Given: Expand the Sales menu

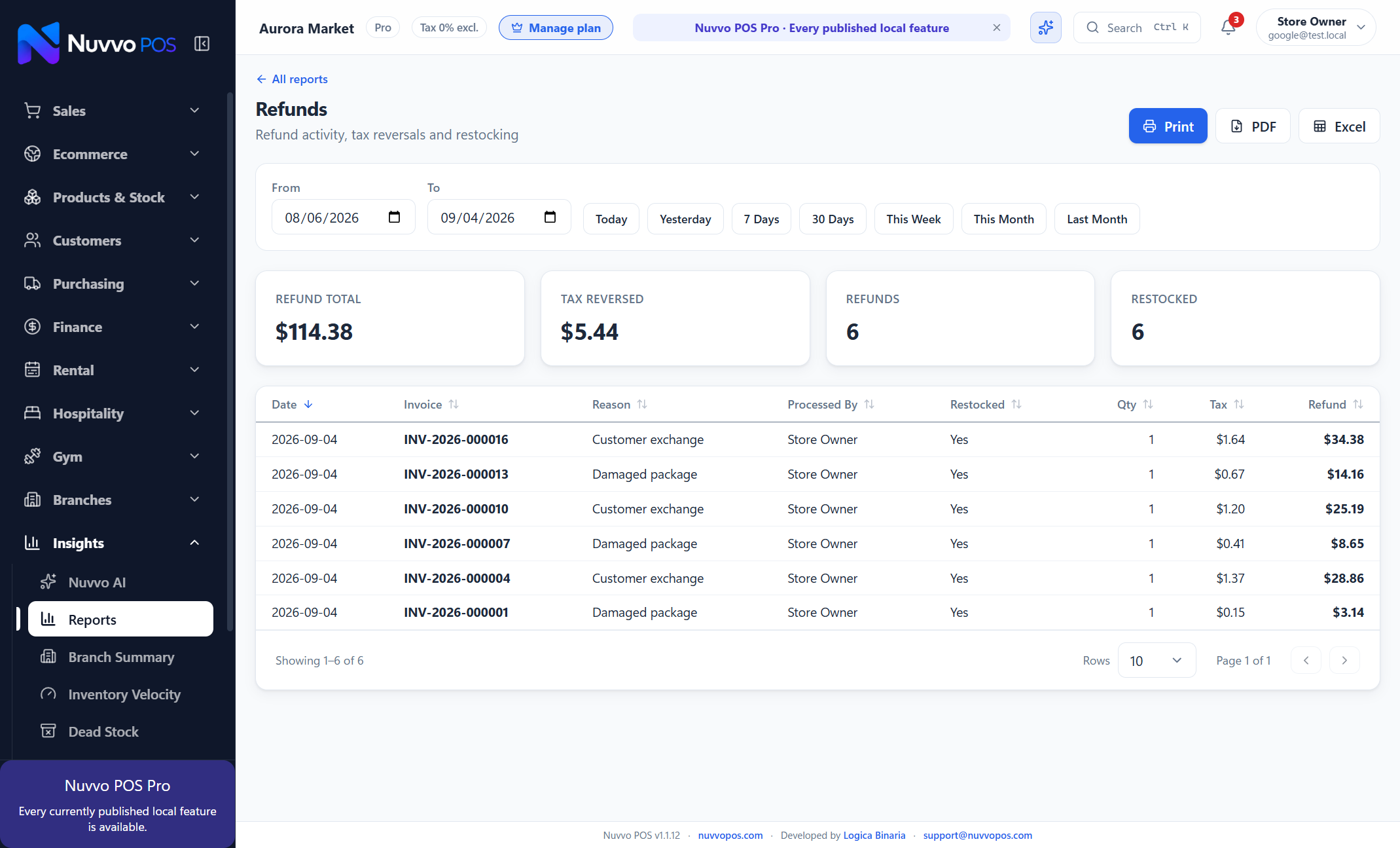Looking at the screenshot, I should point(111,111).
